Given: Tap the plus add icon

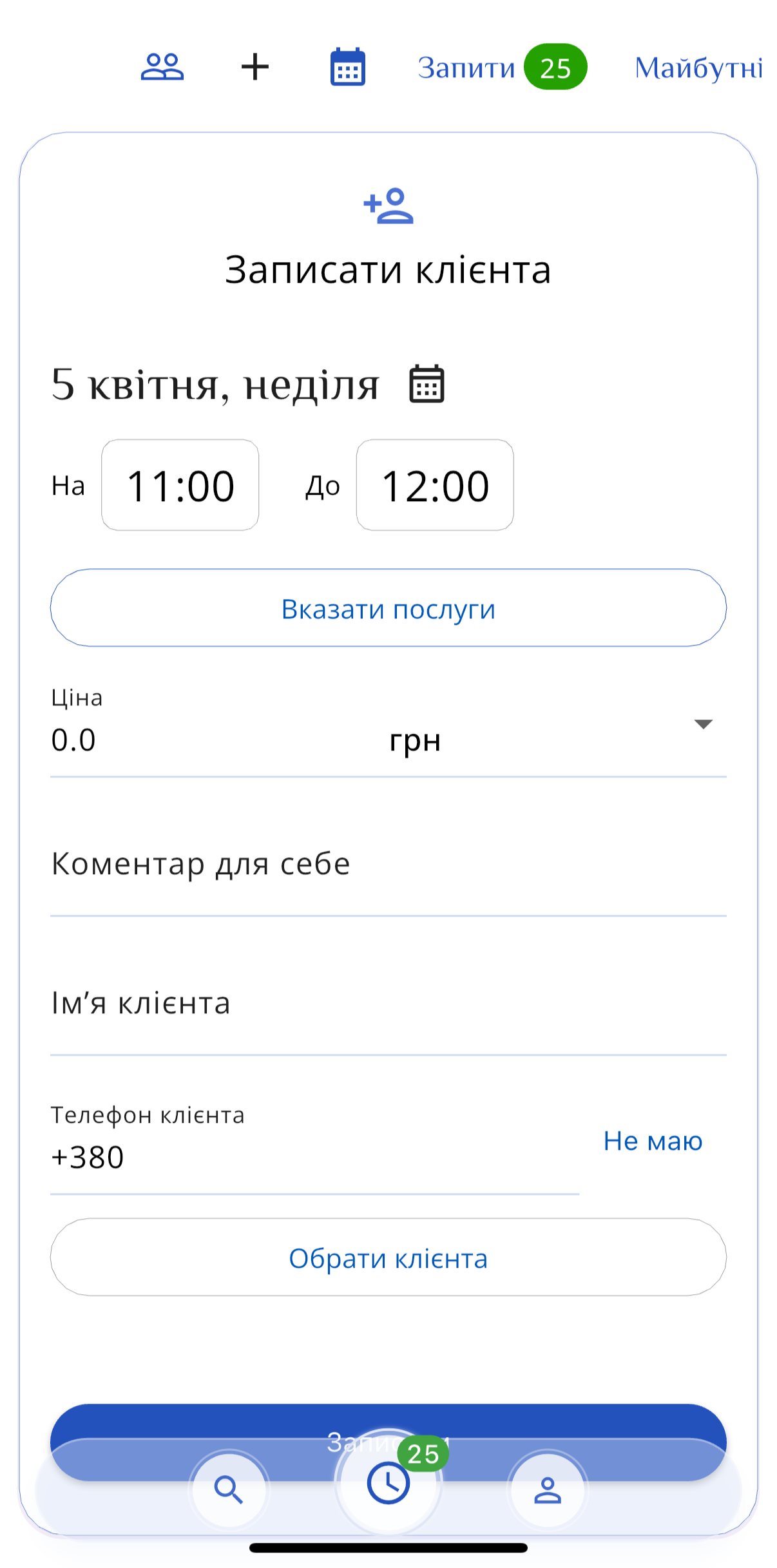Looking at the screenshot, I should tap(255, 67).
